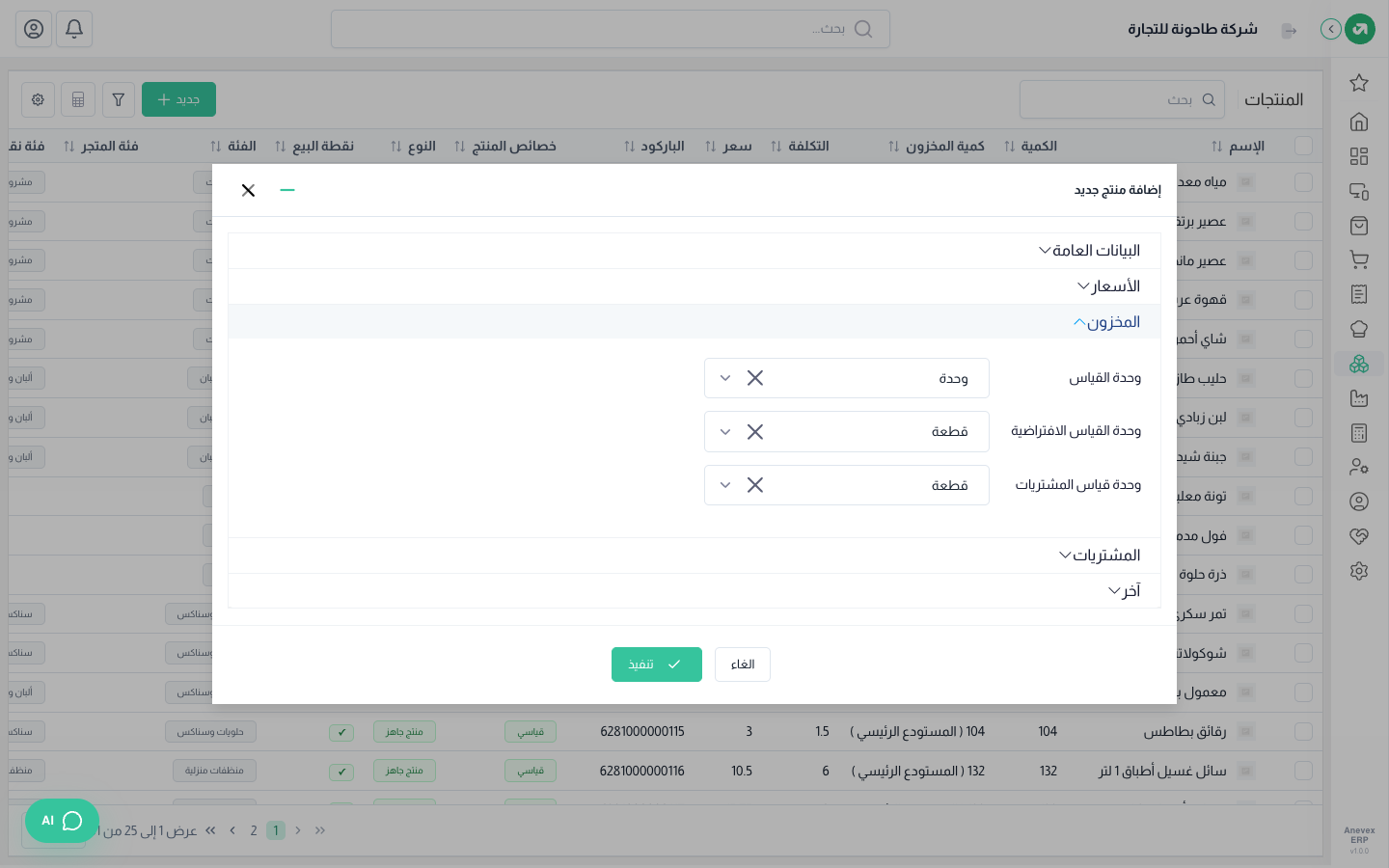The image size is (1389, 868).
Task: Collapse the المخزون section
Action: coord(694,322)
